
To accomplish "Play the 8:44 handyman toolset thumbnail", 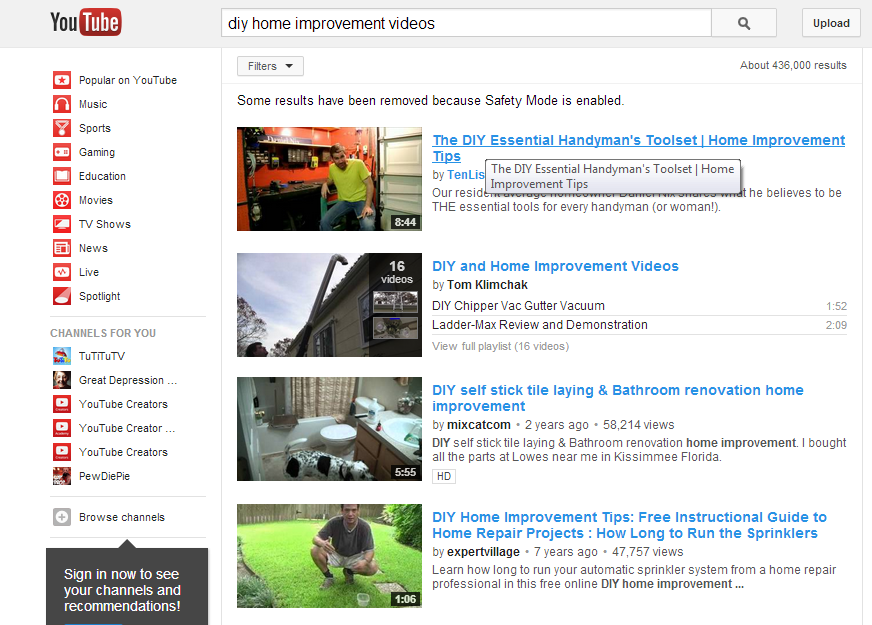I will (329, 179).
